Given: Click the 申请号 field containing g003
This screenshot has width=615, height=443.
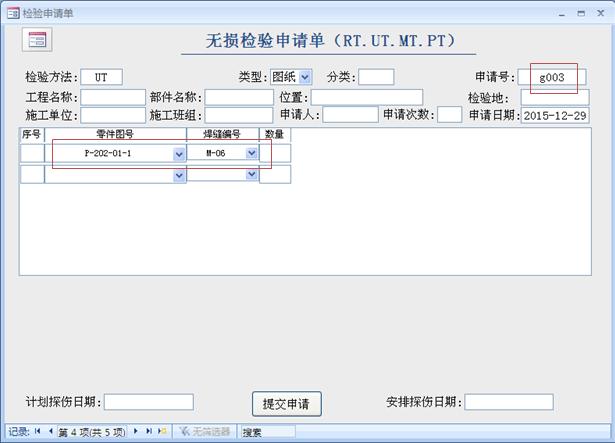Looking at the screenshot, I should pos(552,77).
